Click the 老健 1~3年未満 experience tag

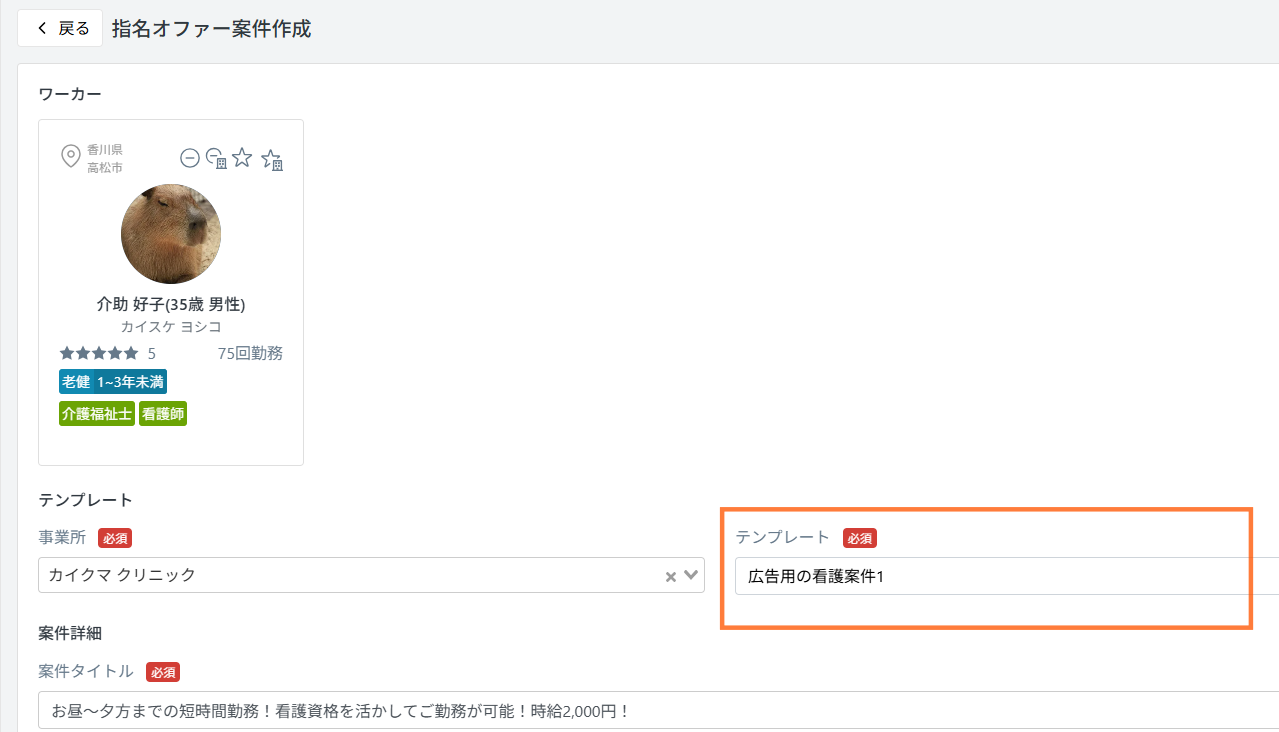[x=113, y=382]
